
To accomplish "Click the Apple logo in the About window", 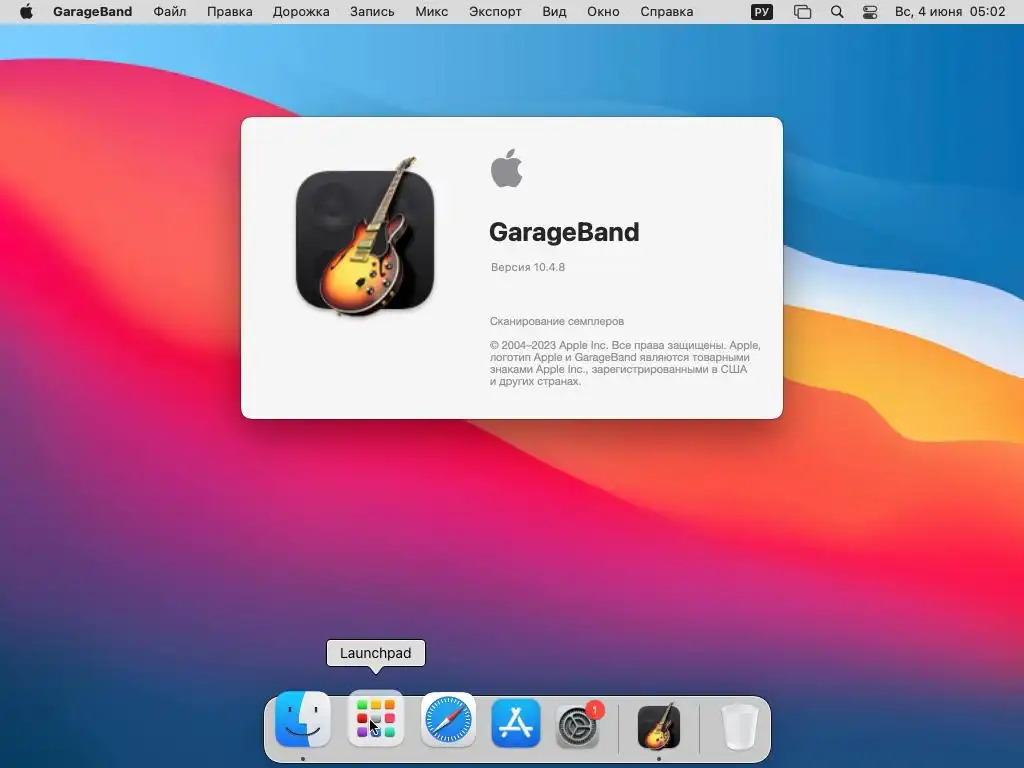I will pos(507,168).
